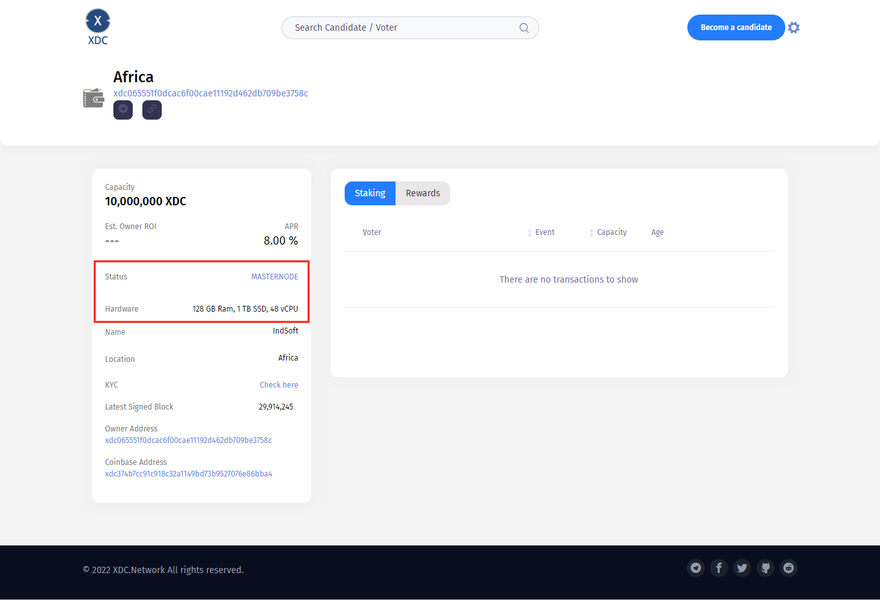This screenshot has height=600, width=880.
Task: Open the footer Twitter icon
Action: point(742,568)
